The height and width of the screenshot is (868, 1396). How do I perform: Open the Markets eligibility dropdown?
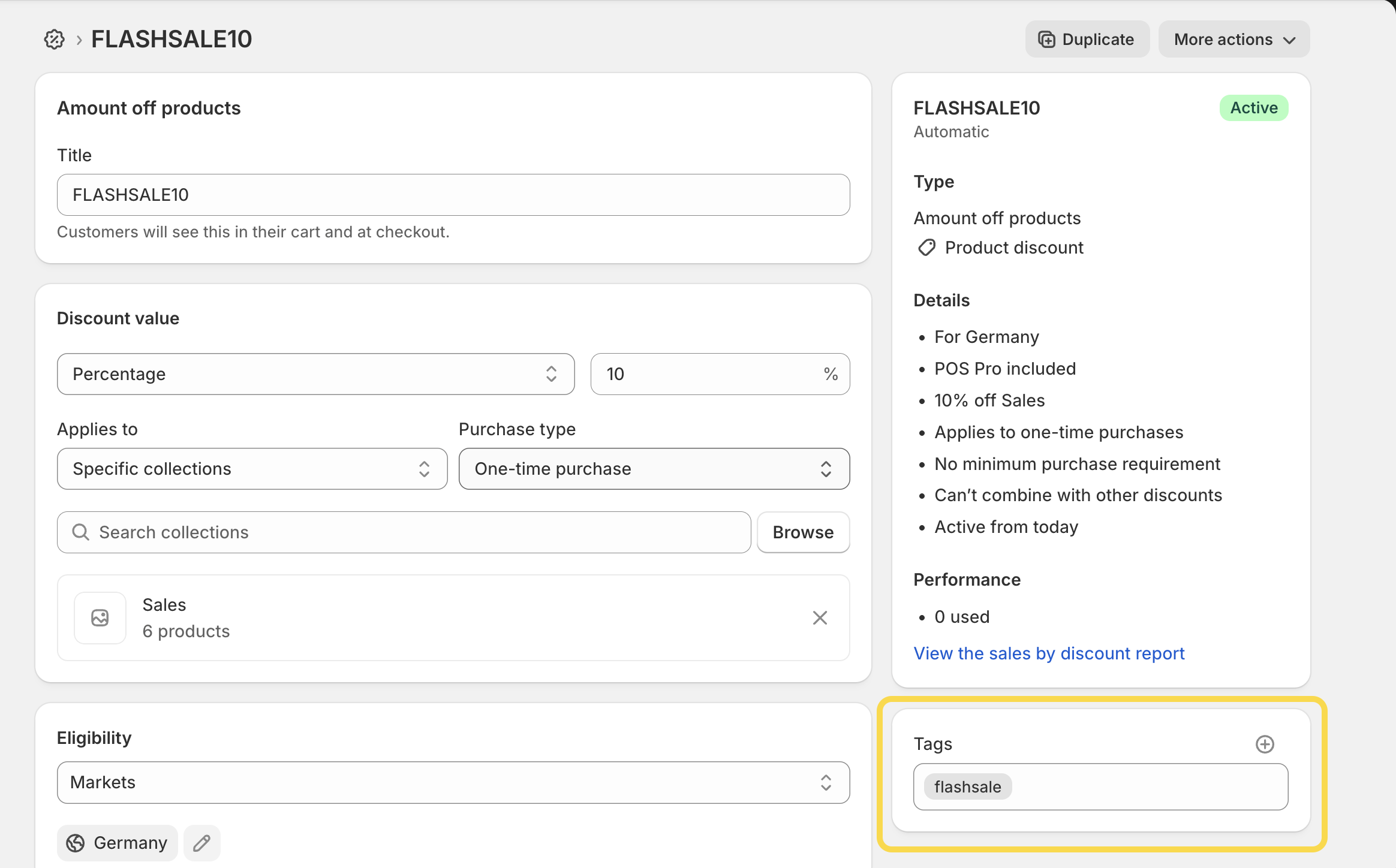(x=453, y=782)
